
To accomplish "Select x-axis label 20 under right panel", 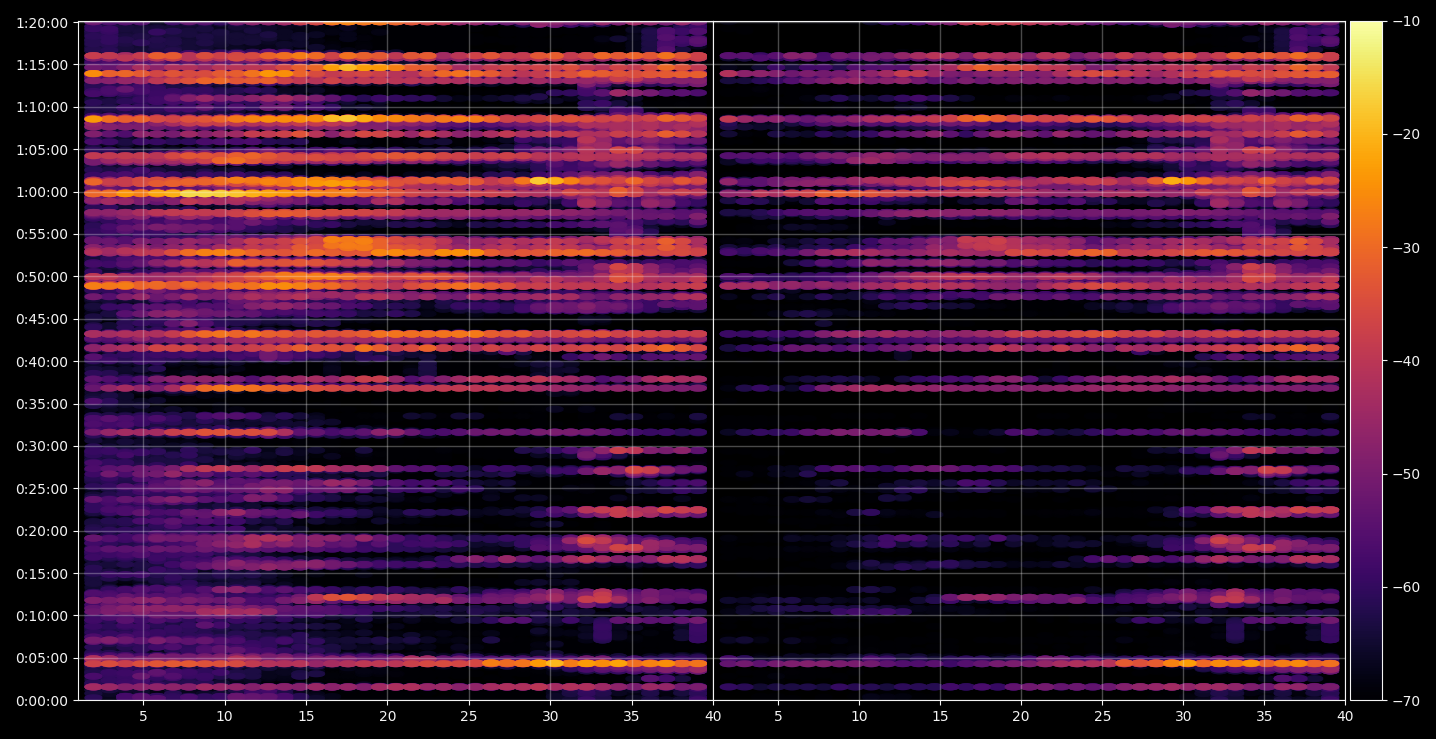I will click(x=1021, y=716).
